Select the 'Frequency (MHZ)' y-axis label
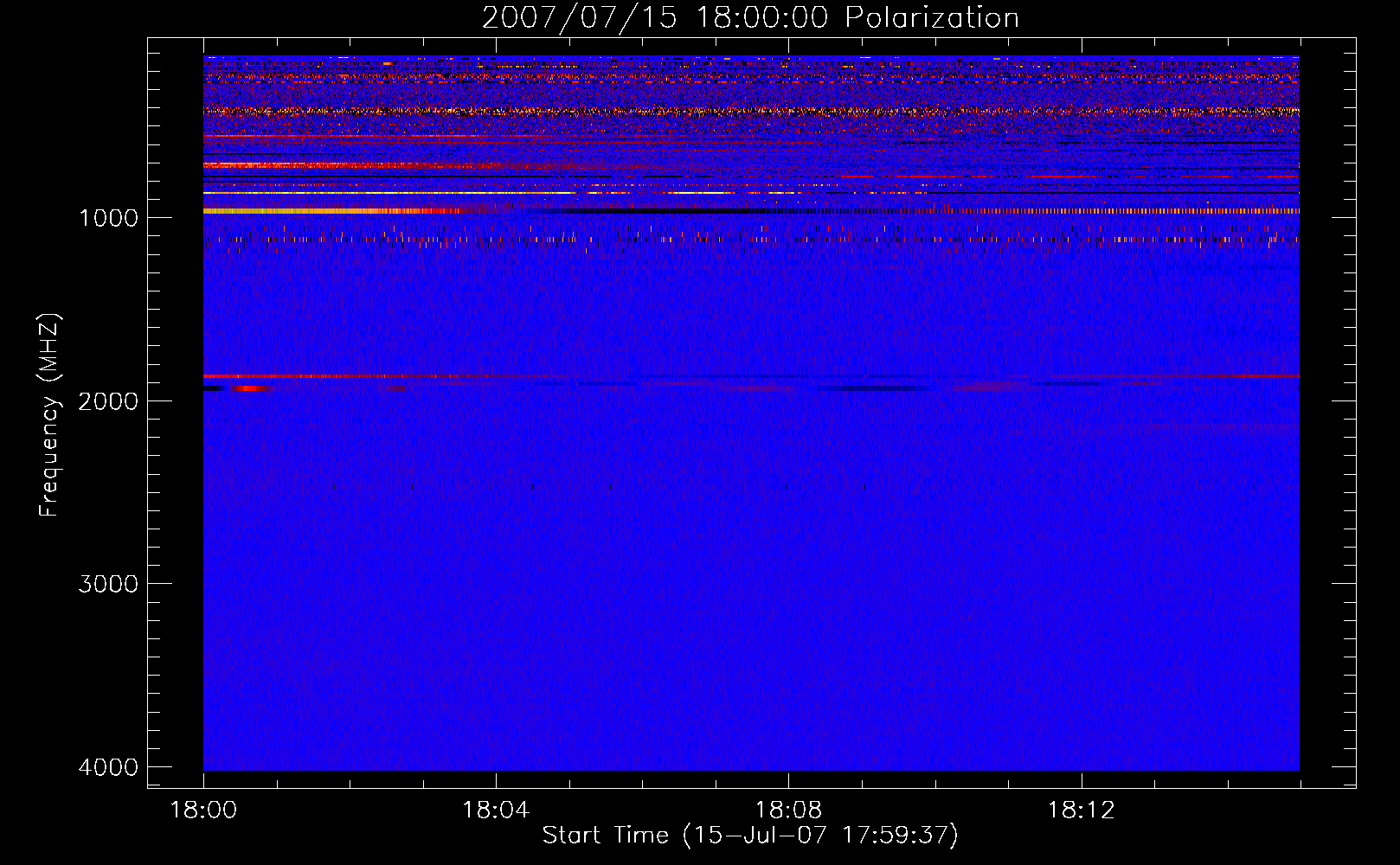1400x865 pixels. (50, 415)
